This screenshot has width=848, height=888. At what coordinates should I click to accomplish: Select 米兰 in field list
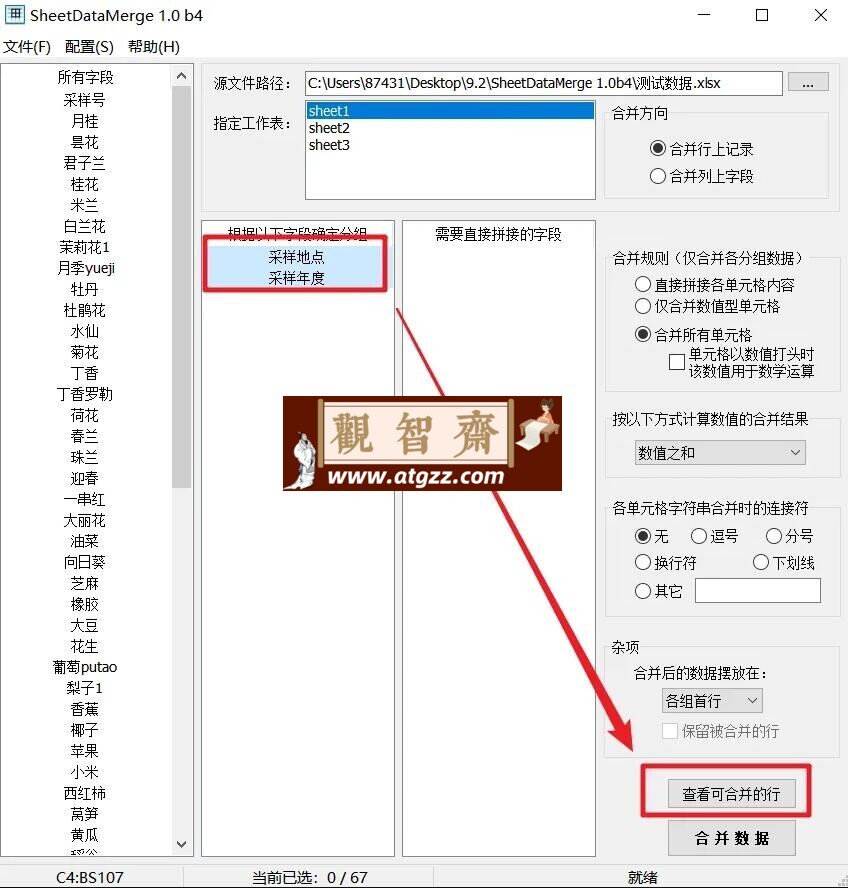click(x=85, y=205)
